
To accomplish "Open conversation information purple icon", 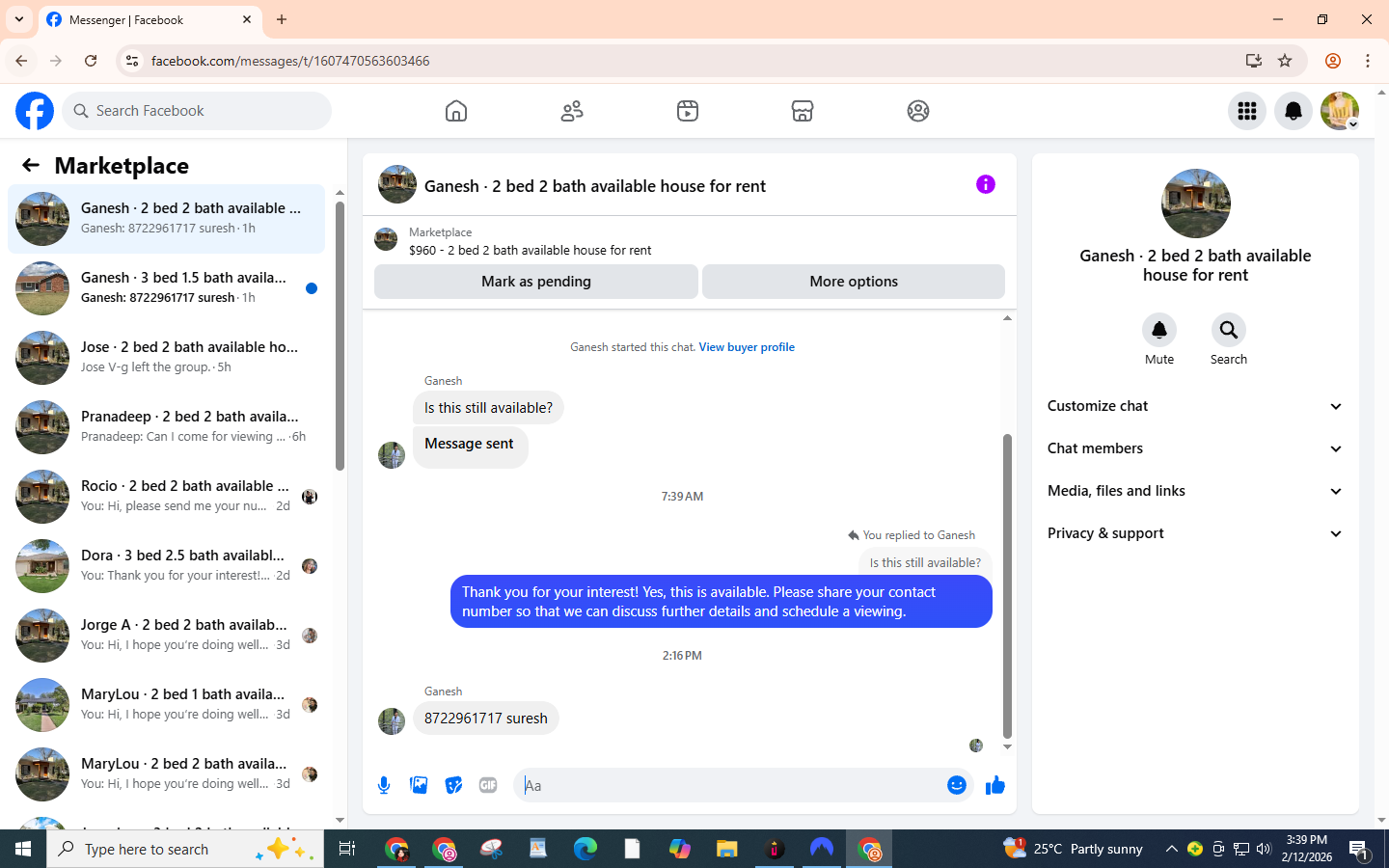I will (986, 184).
